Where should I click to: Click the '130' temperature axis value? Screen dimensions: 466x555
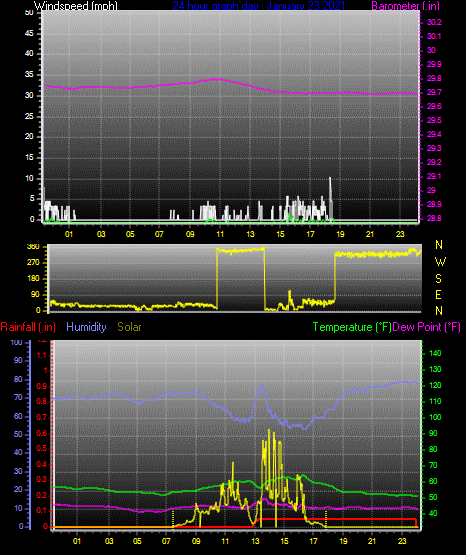[x=435, y=369]
